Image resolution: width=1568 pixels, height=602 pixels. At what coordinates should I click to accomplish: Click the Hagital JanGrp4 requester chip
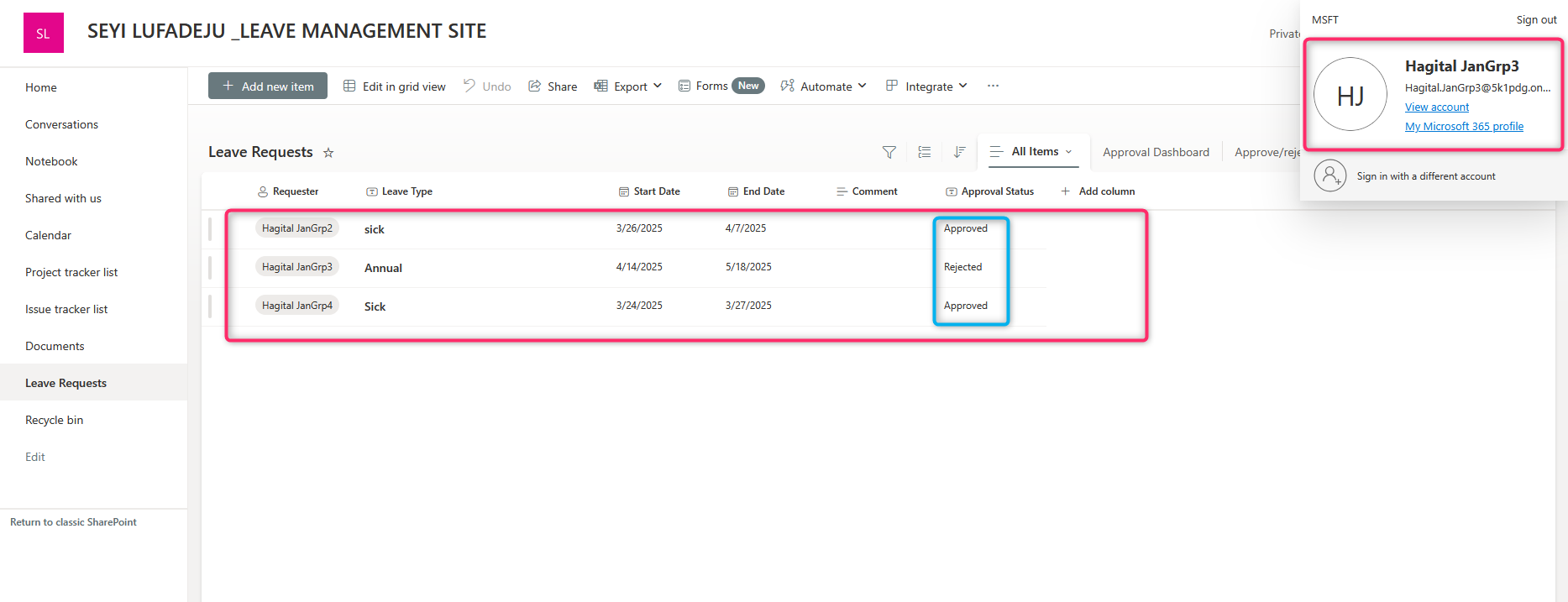click(297, 306)
